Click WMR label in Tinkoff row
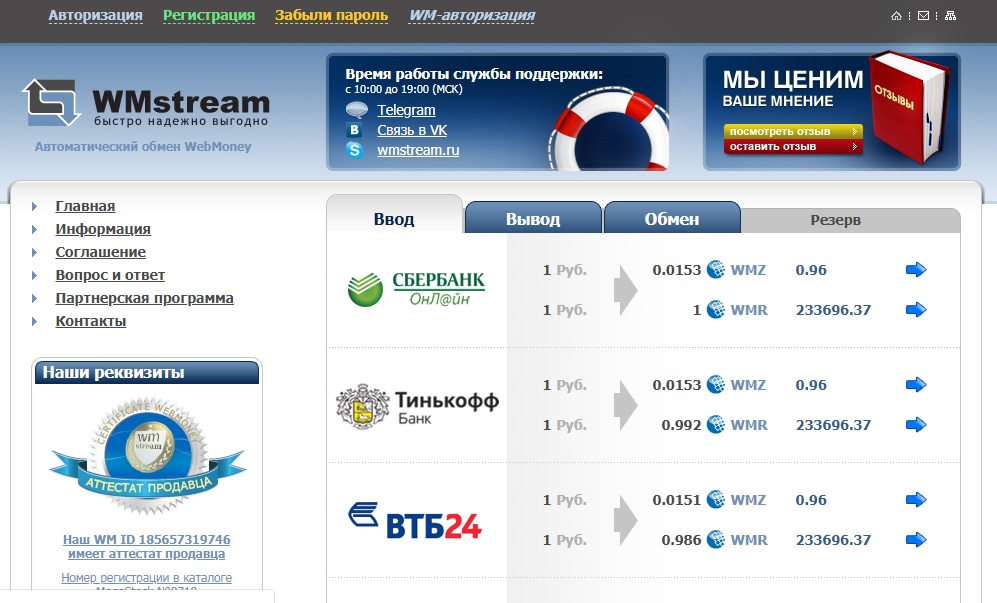 (x=749, y=425)
